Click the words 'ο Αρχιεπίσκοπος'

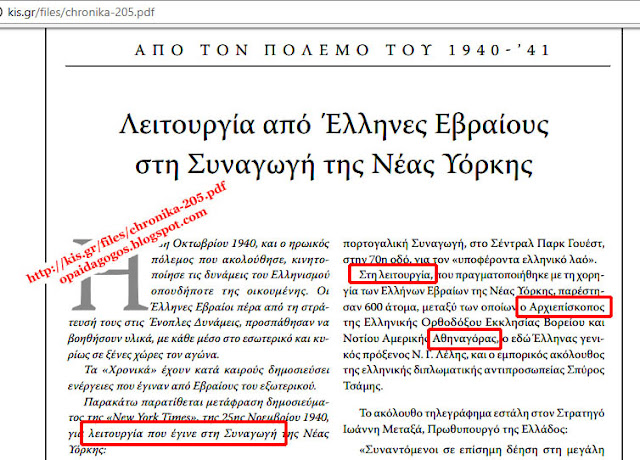[x=562, y=307]
